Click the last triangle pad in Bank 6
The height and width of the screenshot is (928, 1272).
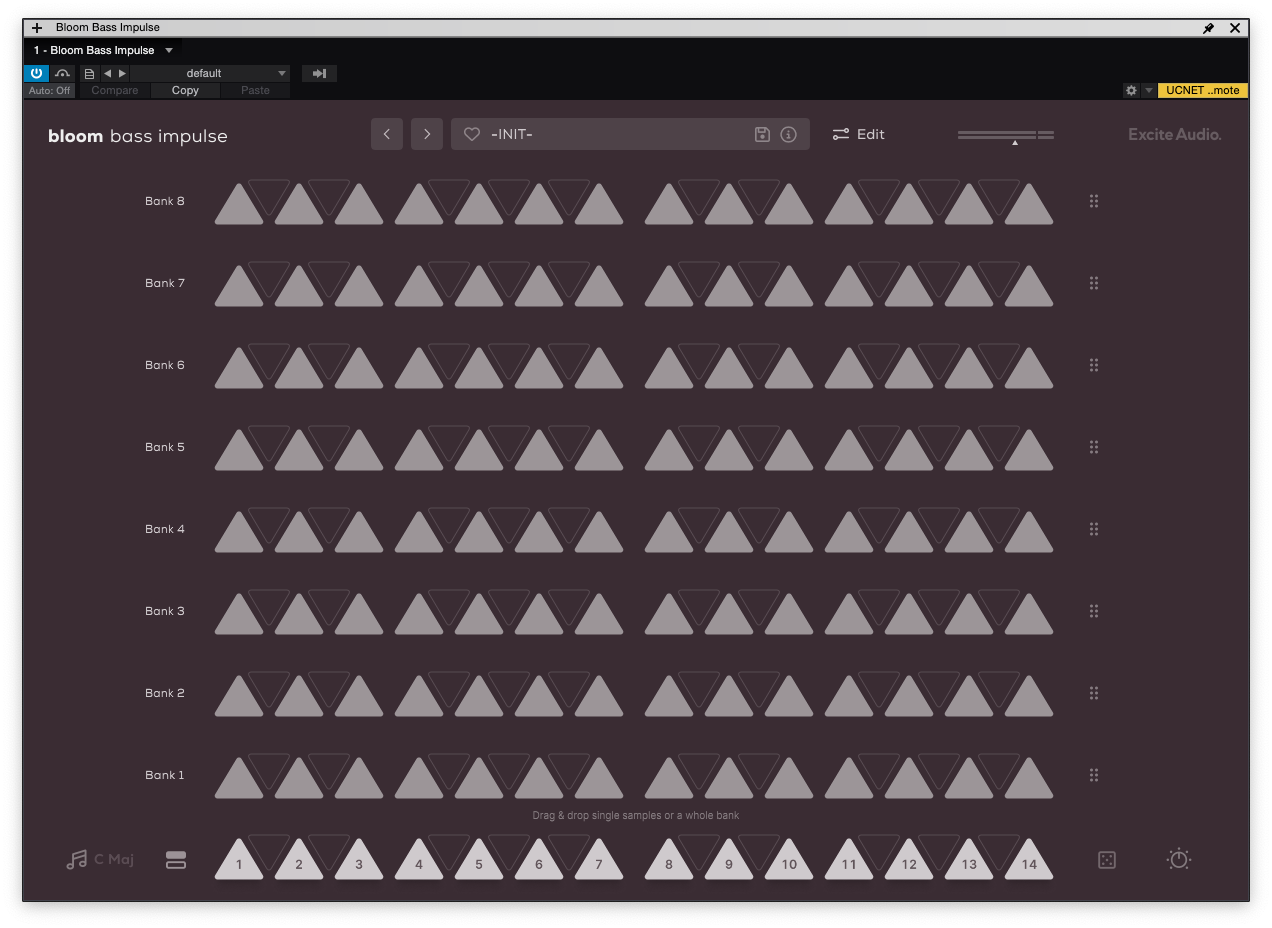1029,370
